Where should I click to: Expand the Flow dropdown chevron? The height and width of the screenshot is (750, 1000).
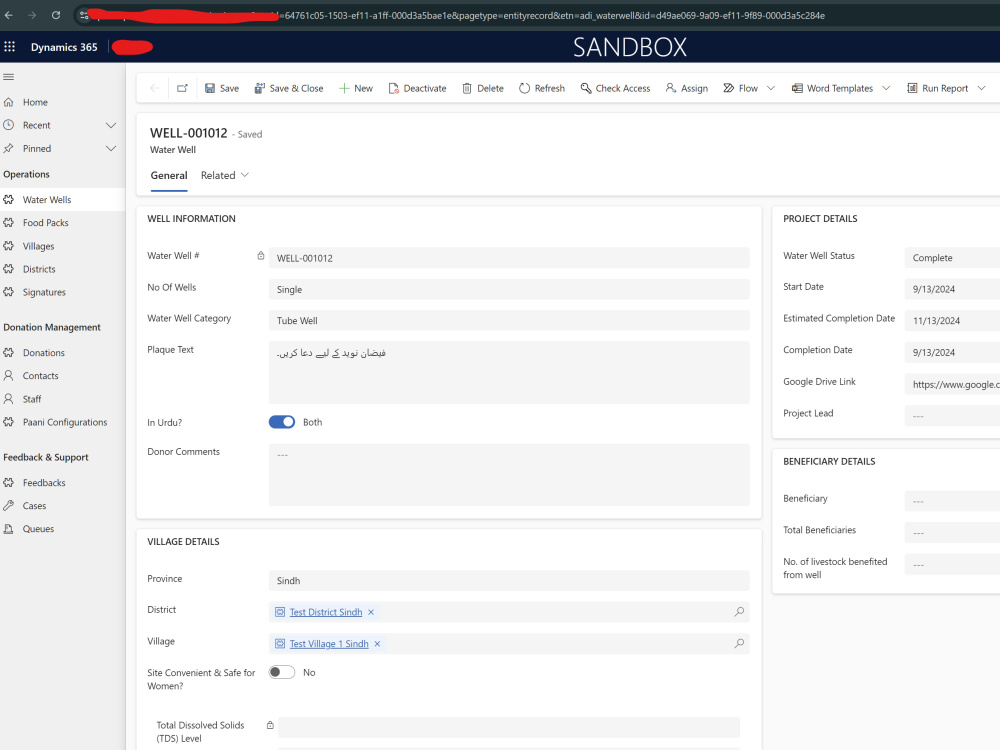click(x=771, y=88)
